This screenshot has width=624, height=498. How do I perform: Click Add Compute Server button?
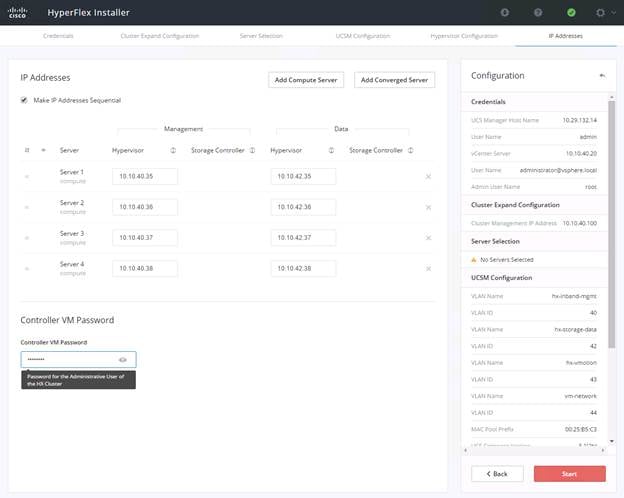point(306,80)
